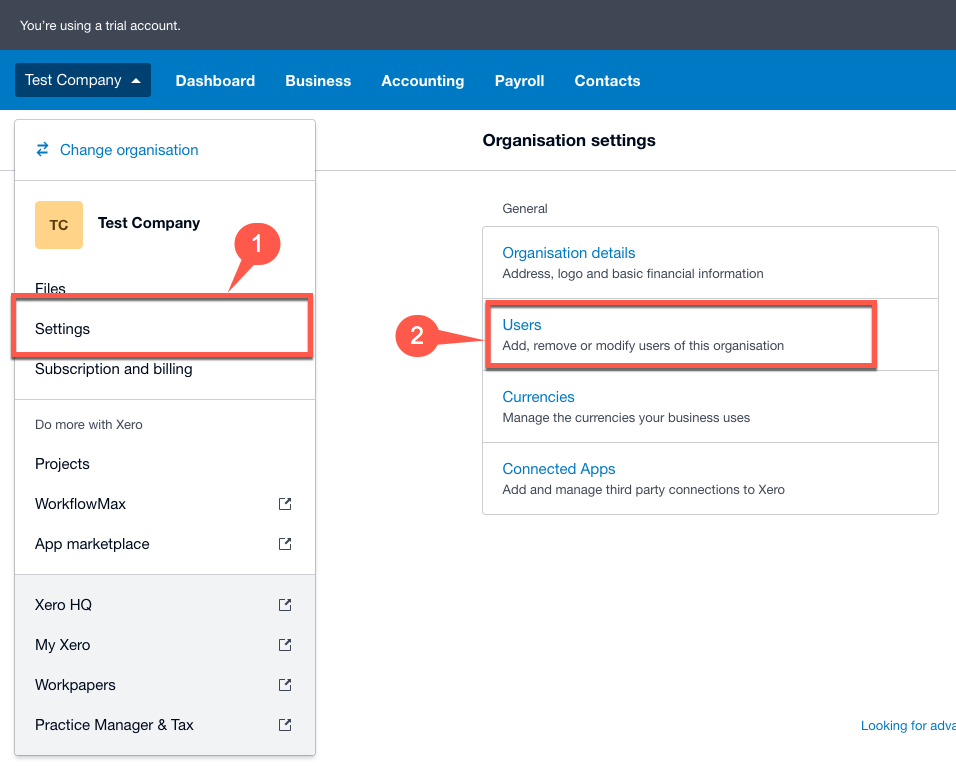
Task: Click the 'General' section label
Action: tap(524, 209)
